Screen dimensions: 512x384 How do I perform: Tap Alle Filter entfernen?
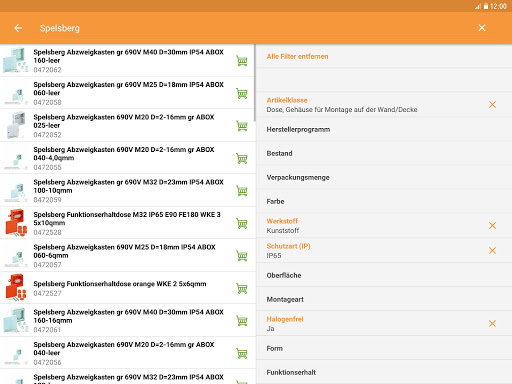[x=297, y=57]
